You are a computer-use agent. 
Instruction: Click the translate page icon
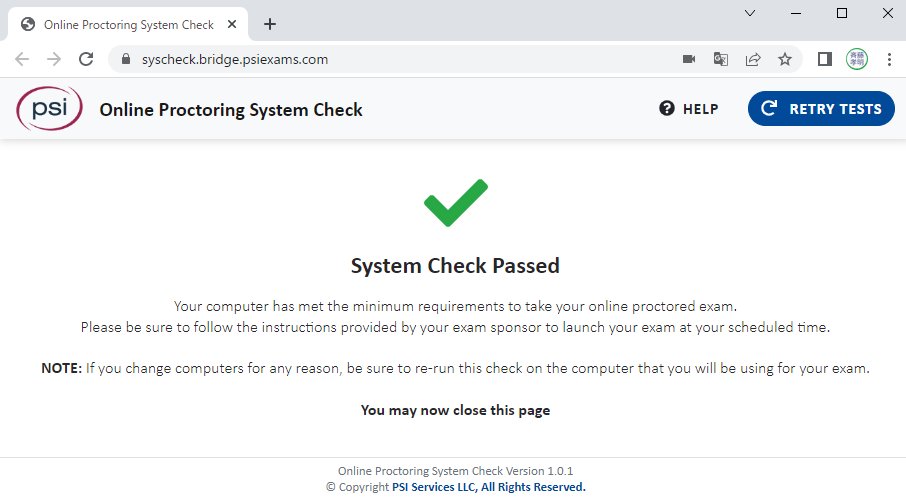[x=720, y=59]
